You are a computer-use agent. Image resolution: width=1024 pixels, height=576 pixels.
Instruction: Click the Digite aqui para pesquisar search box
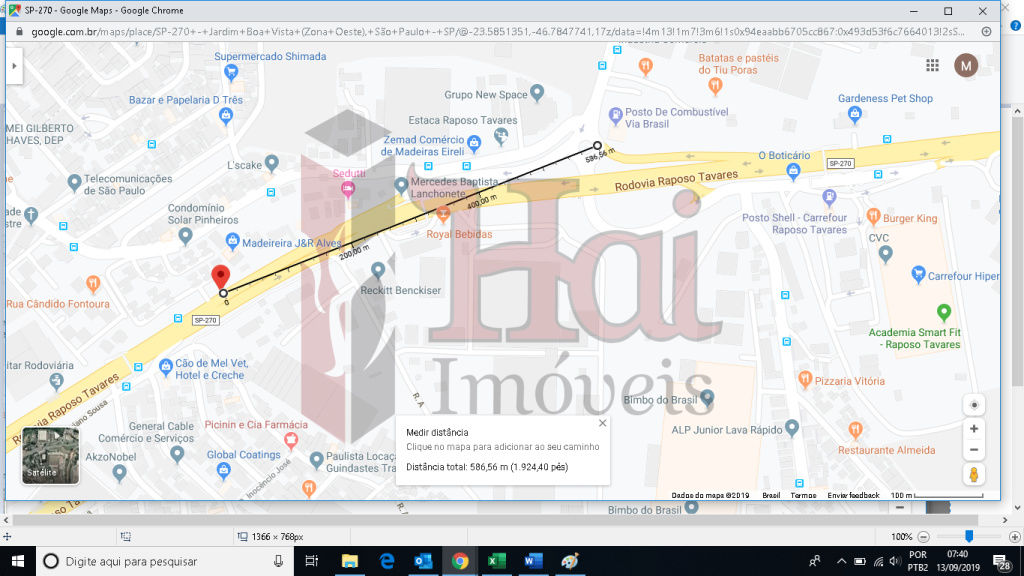point(165,561)
